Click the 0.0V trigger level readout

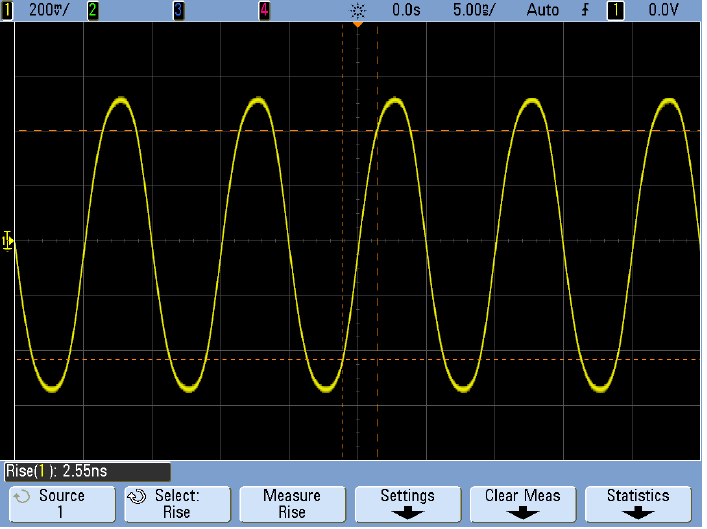(x=663, y=10)
